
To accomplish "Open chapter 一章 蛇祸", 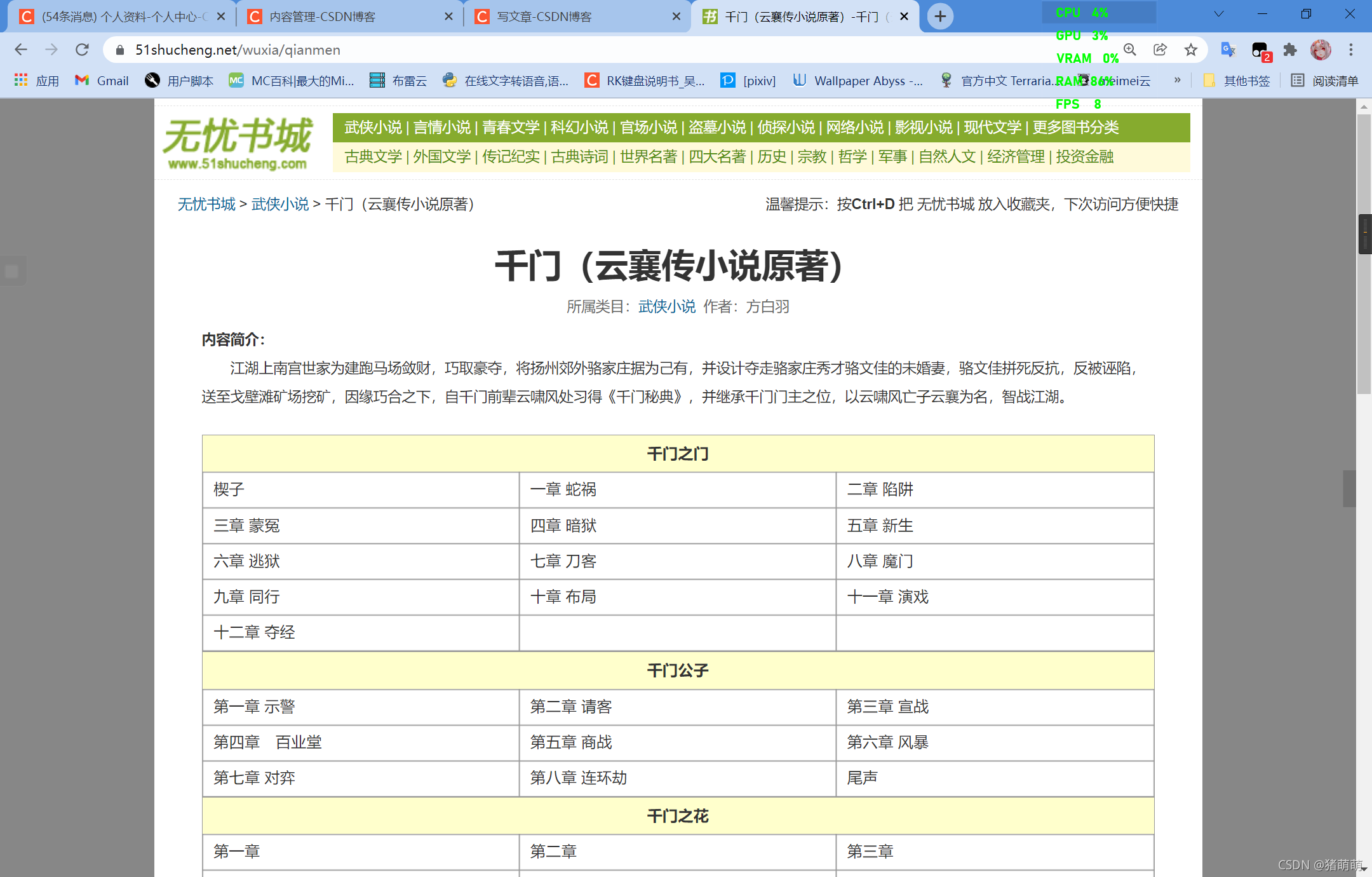I will [563, 489].
